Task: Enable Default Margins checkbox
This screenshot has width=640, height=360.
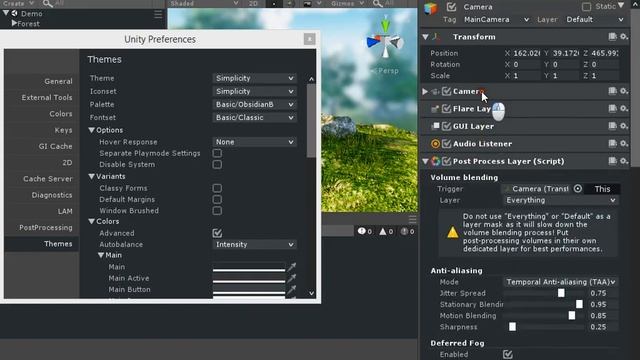Action: pyautogui.click(x=217, y=200)
